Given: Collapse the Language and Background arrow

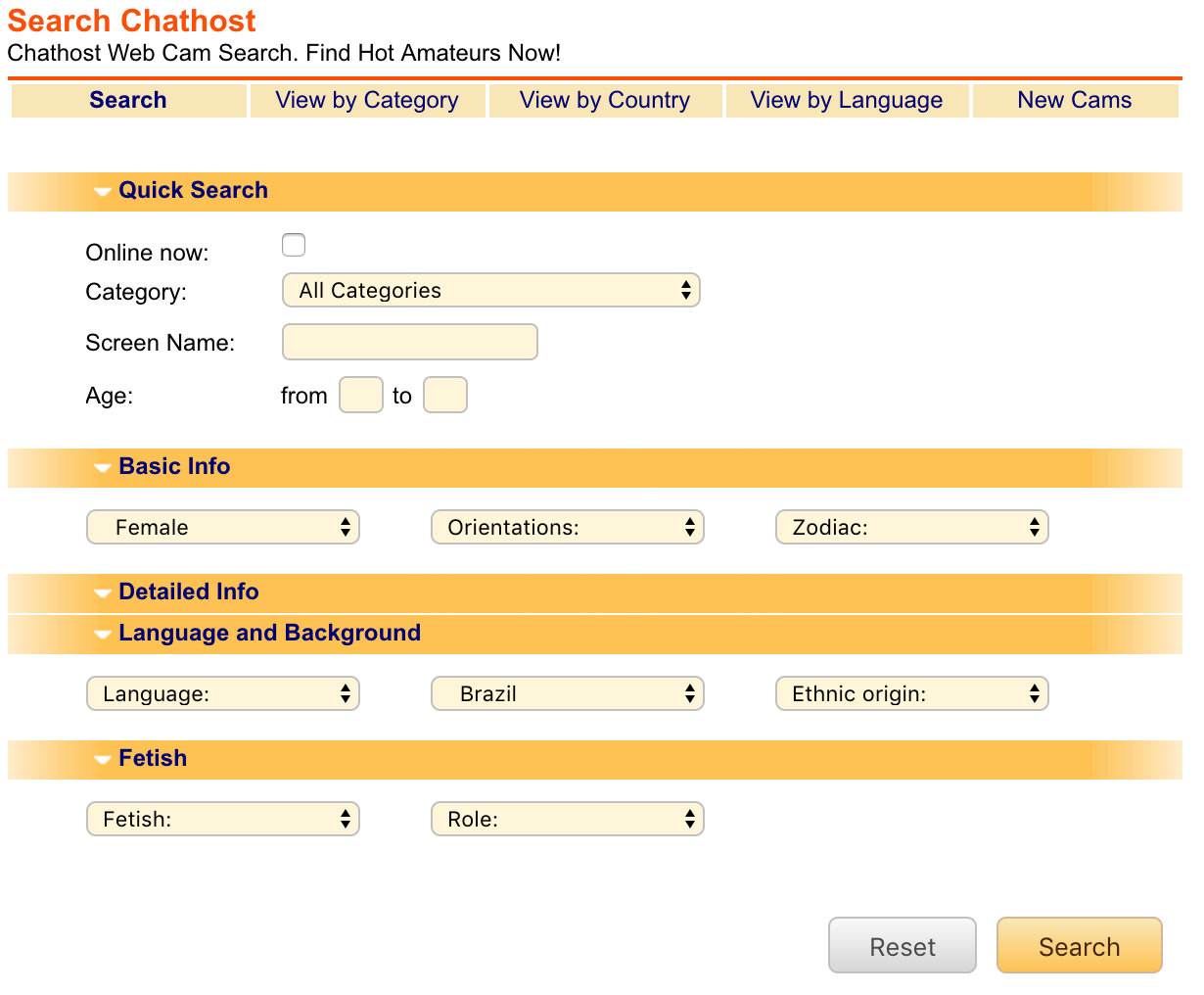Looking at the screenshot, I should click(102, 635).
